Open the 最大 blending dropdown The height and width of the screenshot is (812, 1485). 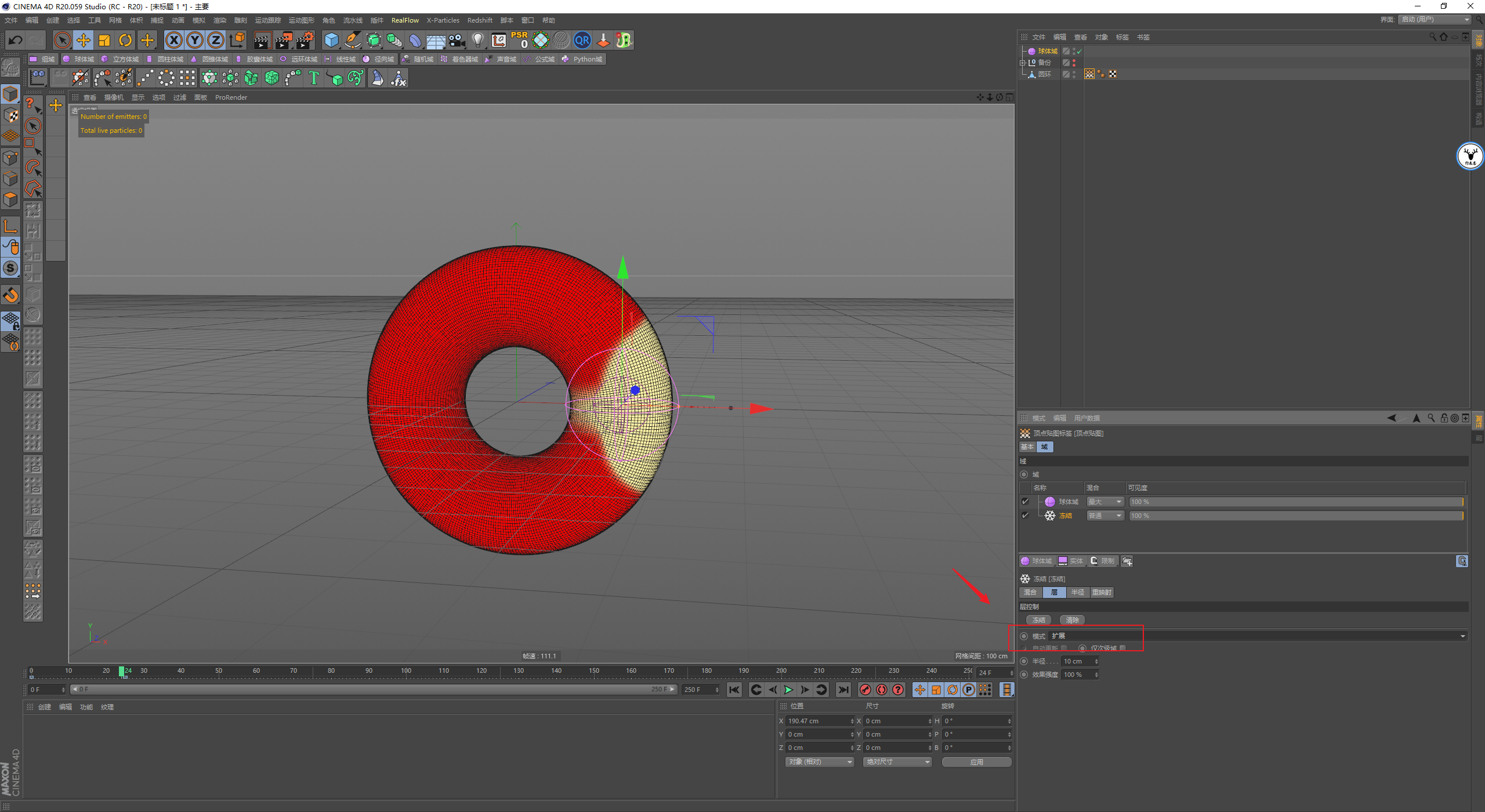[1106, 502]
